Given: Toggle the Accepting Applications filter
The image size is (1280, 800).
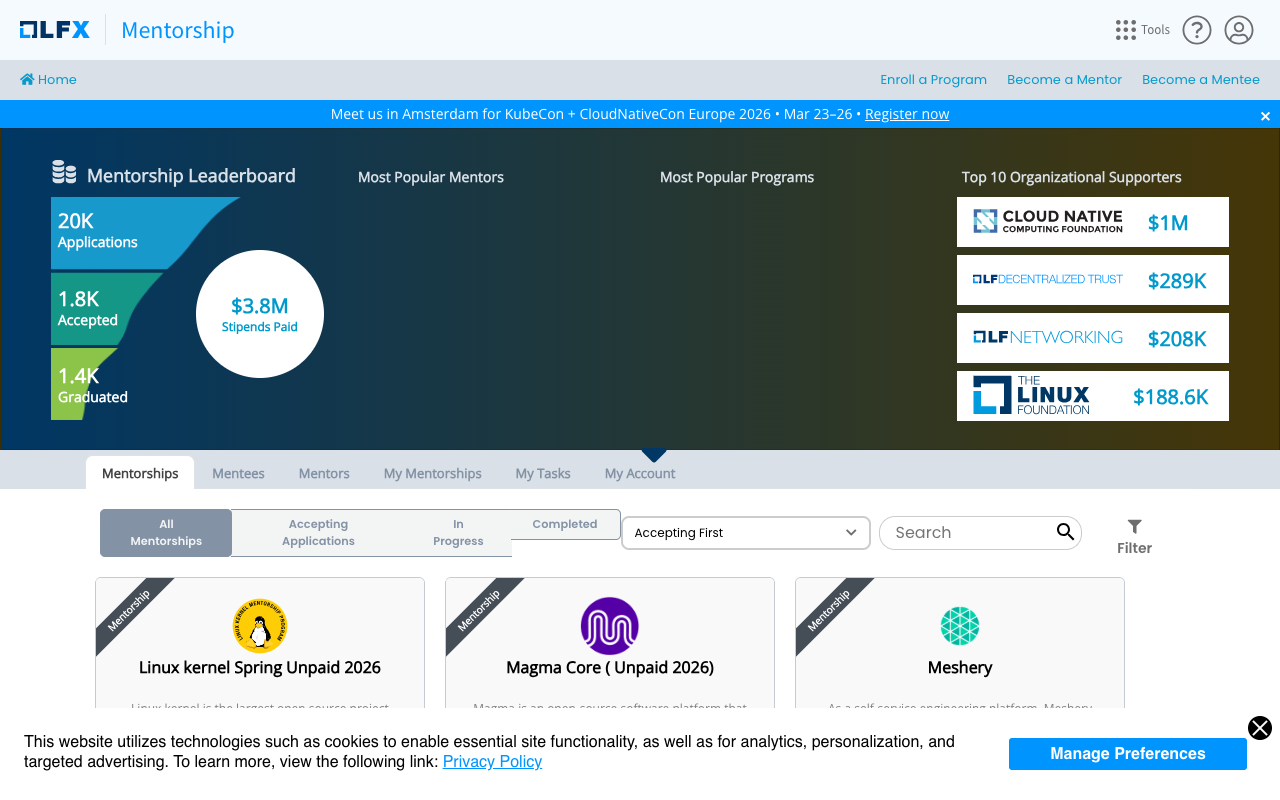Looking at the screenshot, I should pyautogui.click(x=318, y=532).
